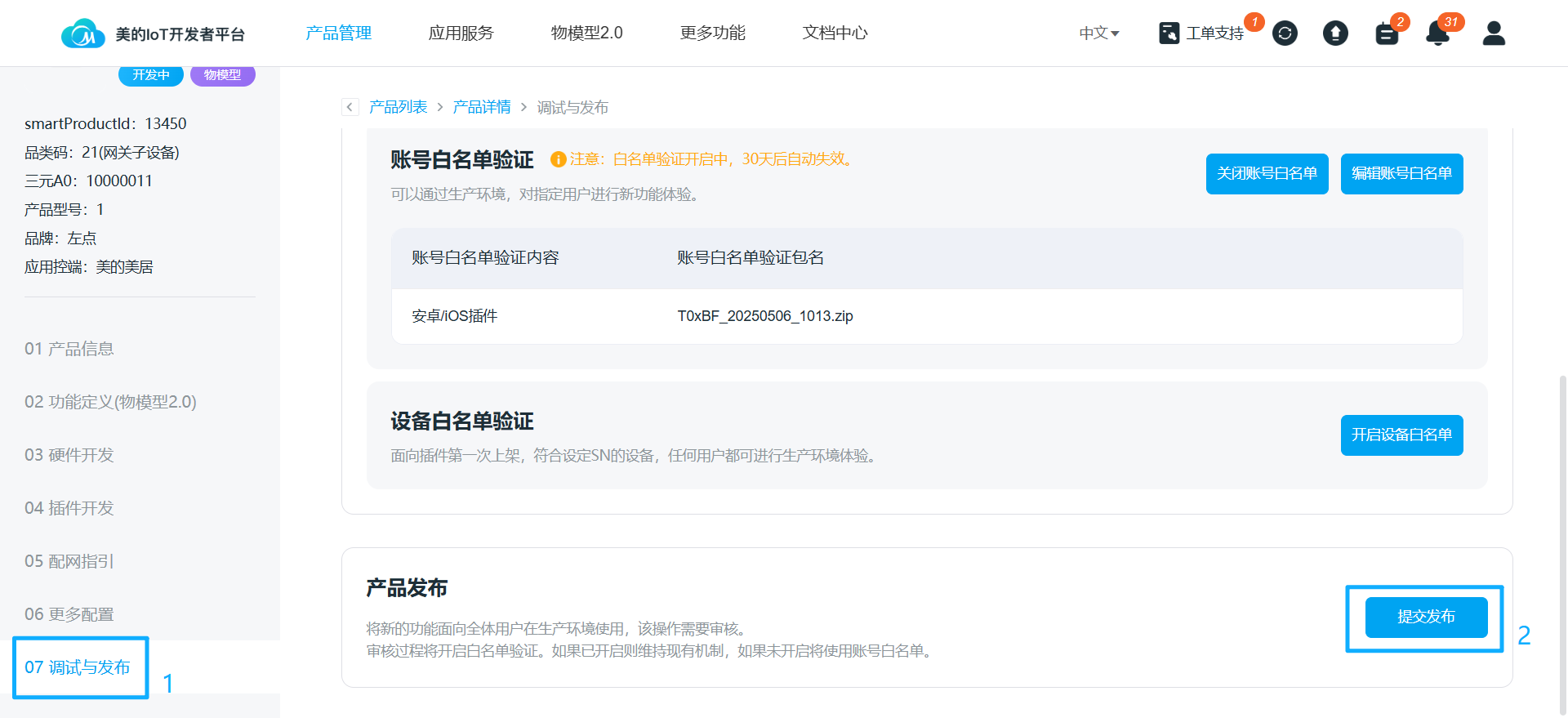Select 04 插件开发 in the sidebar

pos(69,508)
